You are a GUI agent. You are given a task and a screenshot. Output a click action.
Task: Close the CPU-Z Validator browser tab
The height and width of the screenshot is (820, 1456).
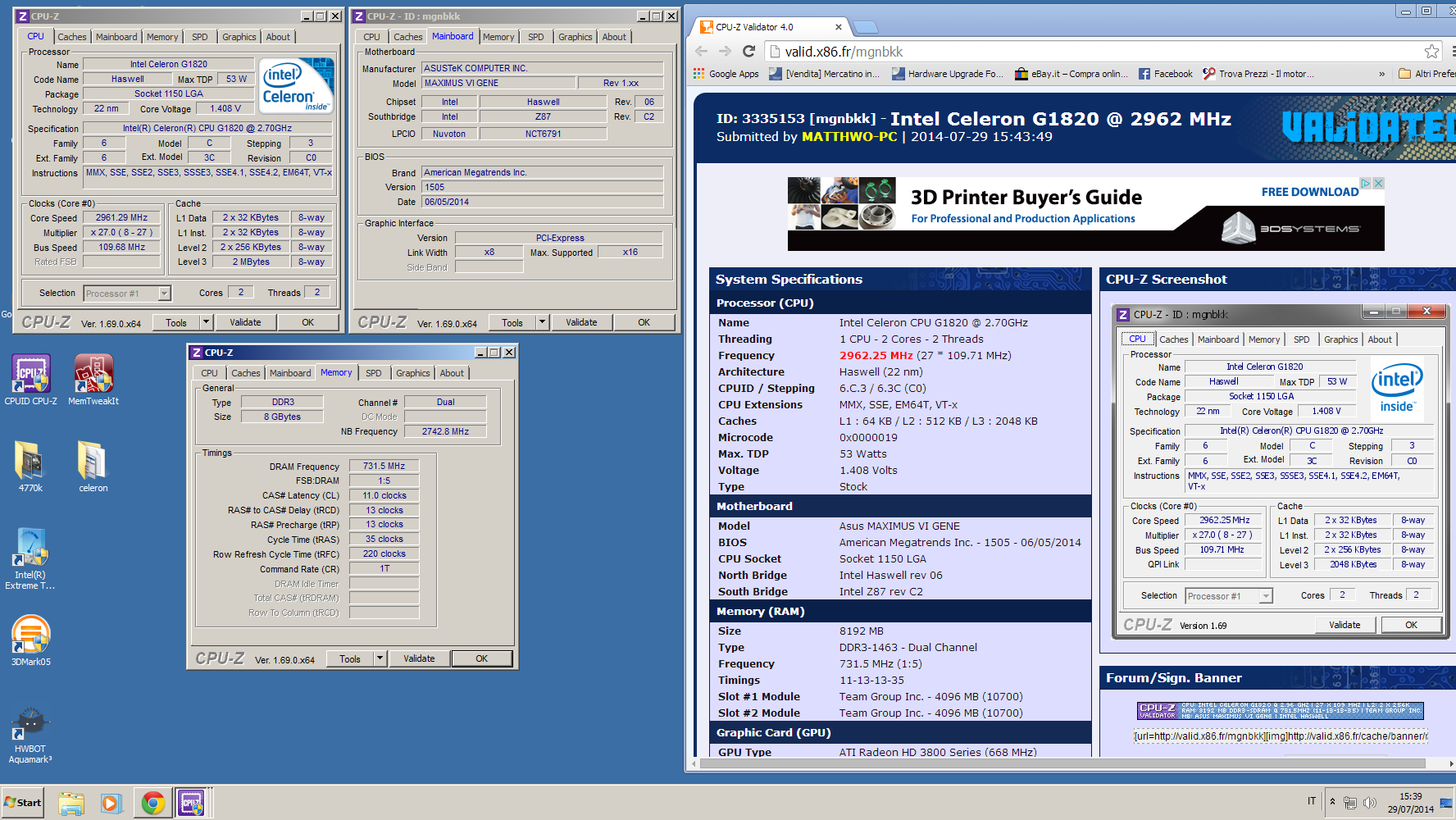tap(838, 27)
